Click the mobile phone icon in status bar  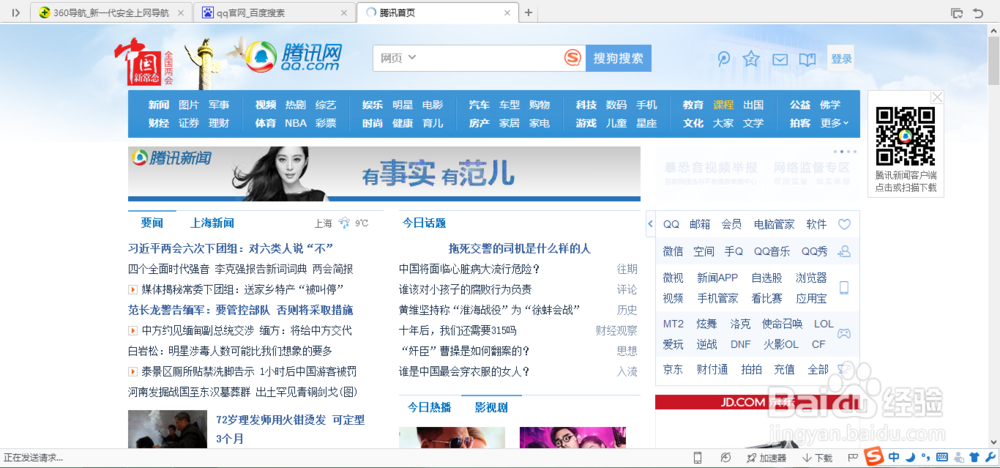[698, 457]
